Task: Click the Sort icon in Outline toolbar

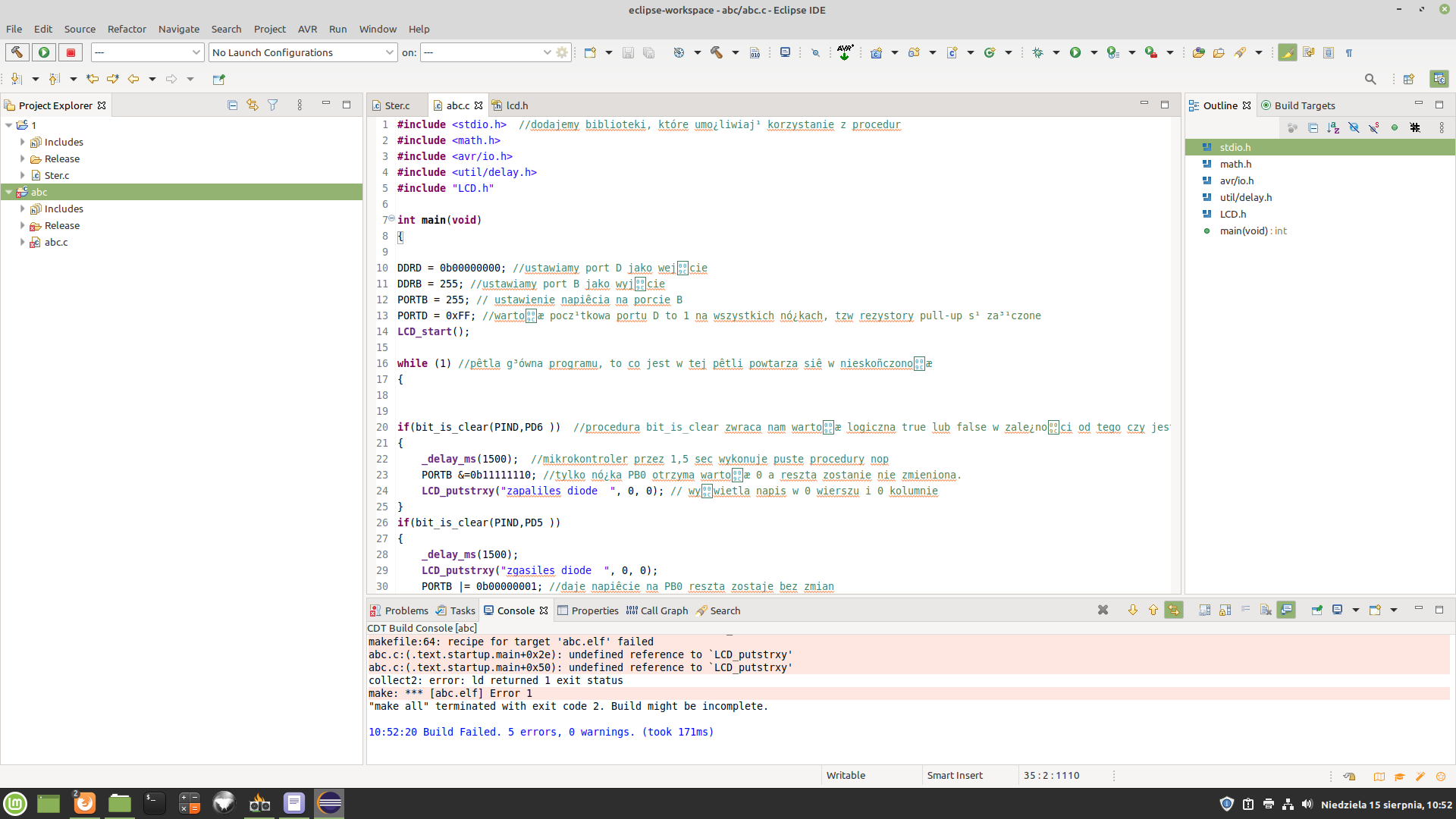Action: pos(1333,127)
